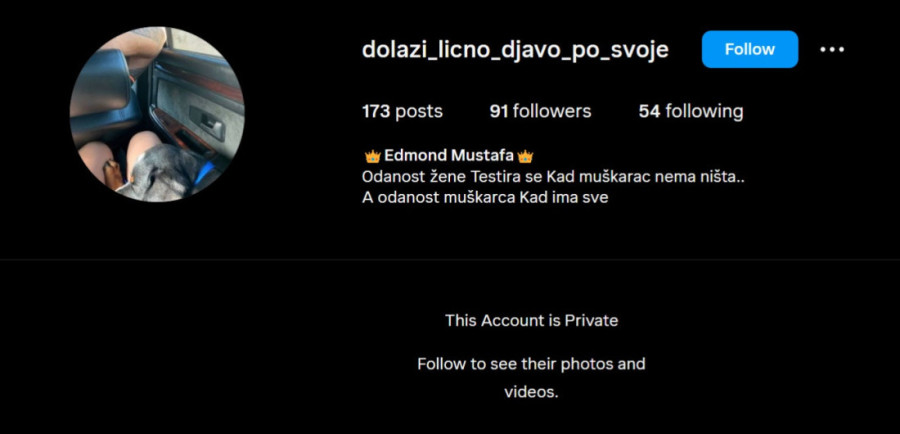Click the display name Edmond Mustafa

[449, 155]
